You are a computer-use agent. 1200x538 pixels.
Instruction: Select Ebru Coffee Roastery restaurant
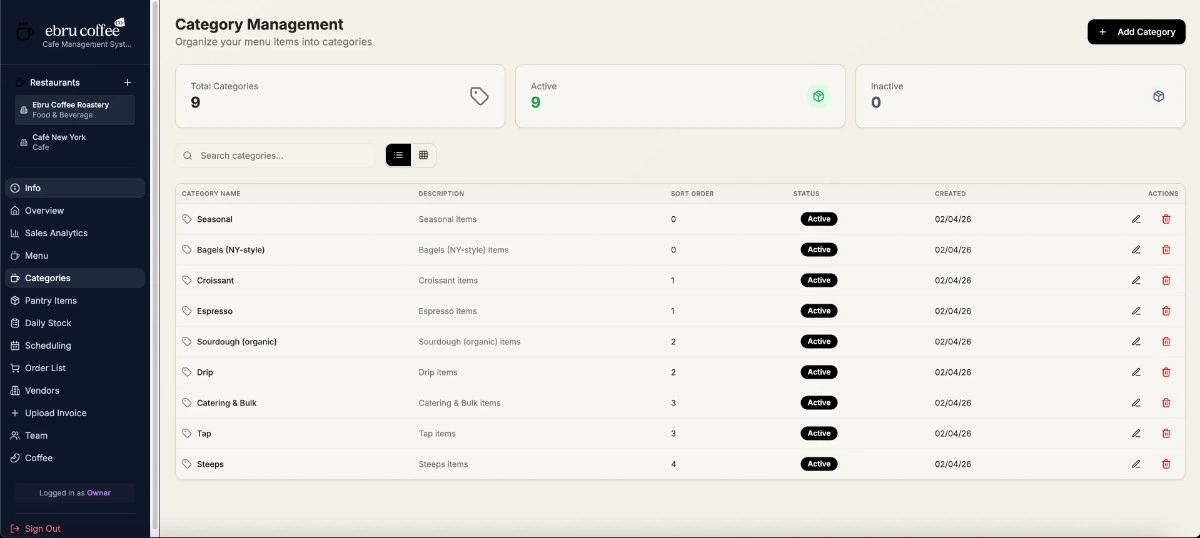click(75, 109)
